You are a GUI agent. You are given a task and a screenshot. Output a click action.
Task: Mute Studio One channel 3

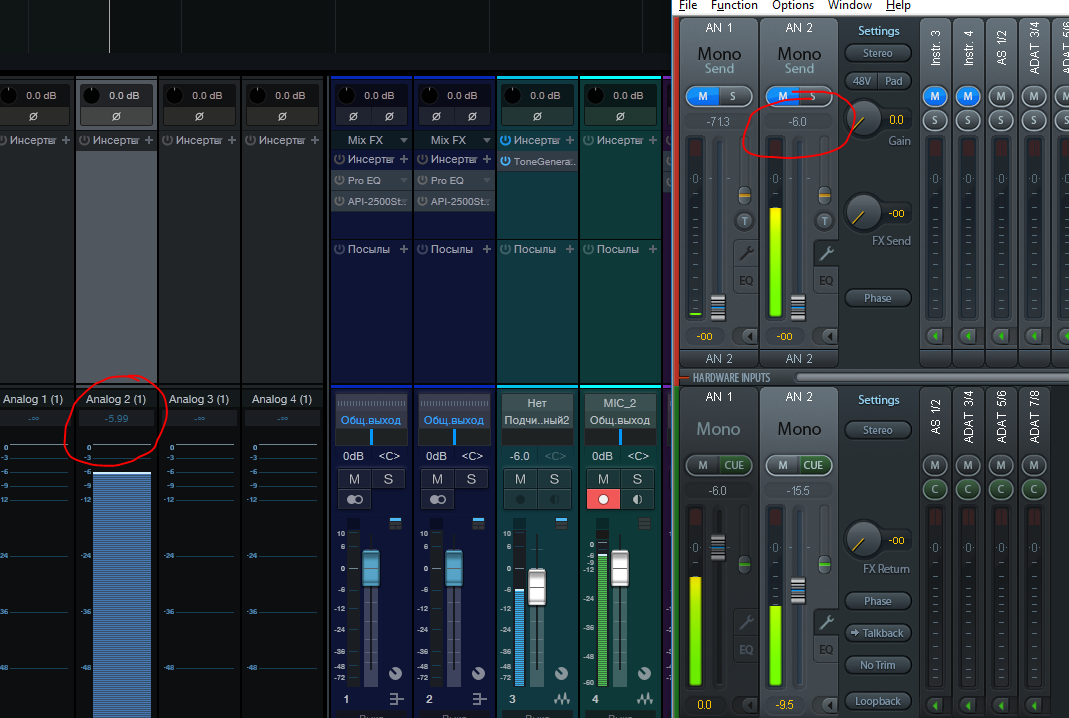tap(520, 479)
